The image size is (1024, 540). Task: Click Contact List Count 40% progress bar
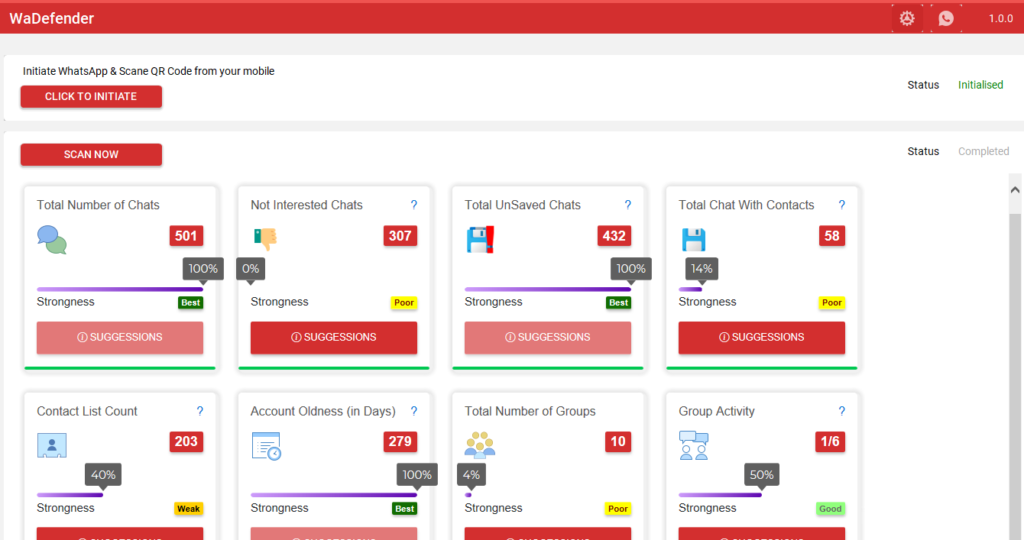pyautogui.click(x=70, y=495)
